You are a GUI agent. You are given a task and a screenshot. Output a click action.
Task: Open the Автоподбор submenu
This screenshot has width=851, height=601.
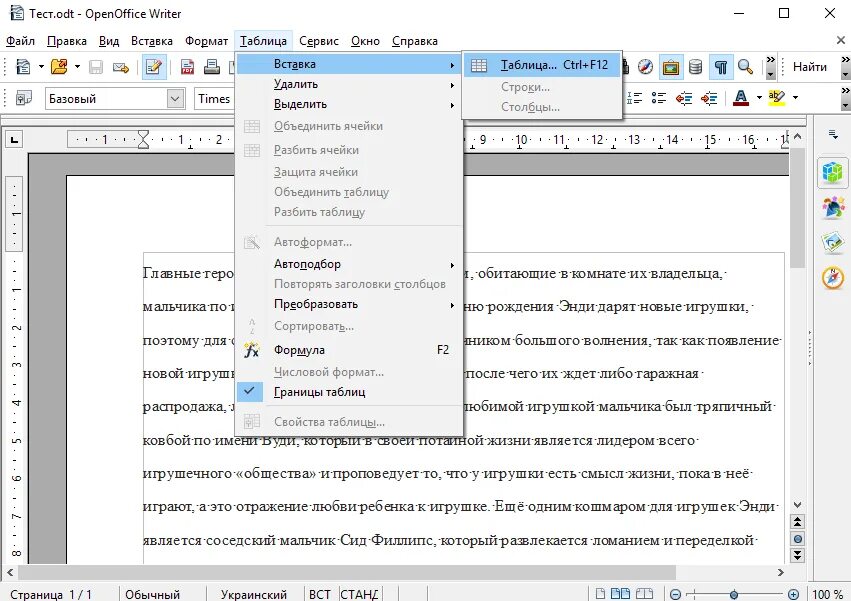(x=349, y=264)
